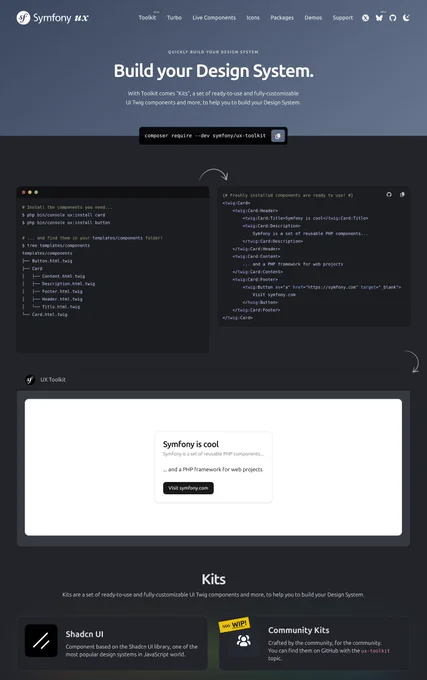Open the Icons menu item
The height and width of the screenshot is (680, 427).
coord(253,18)
